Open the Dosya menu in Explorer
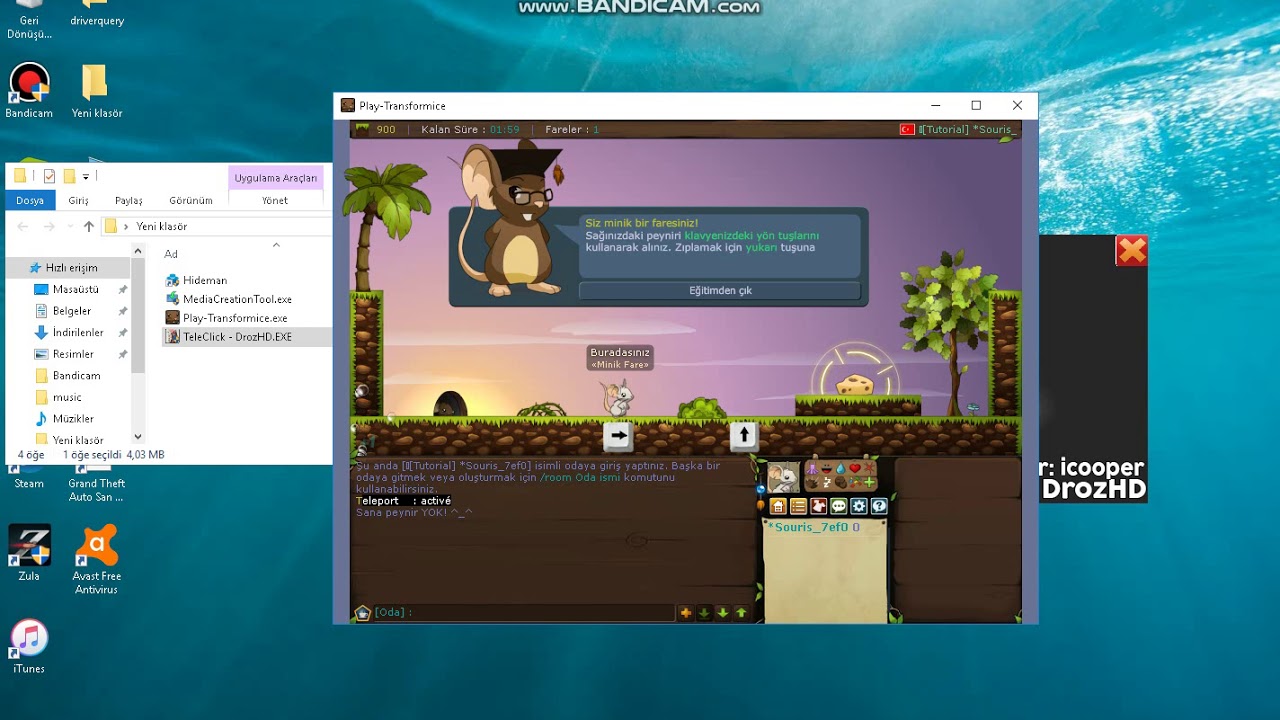 pos(30,200)
